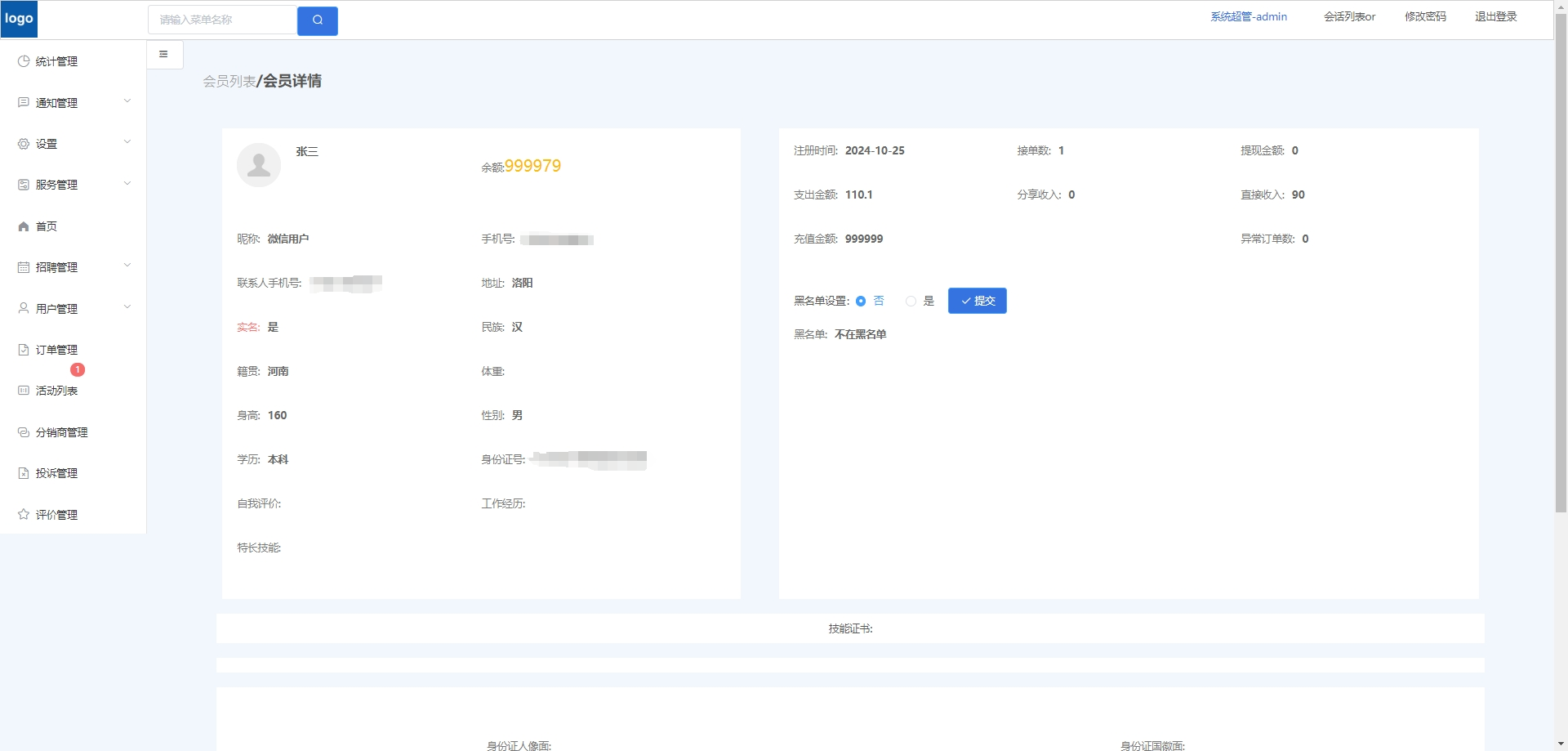Image resolution: width=1568 pixels, height=751 pixels.
Task: Click the registration date 2024-10-25
Action: pos(875,150)
